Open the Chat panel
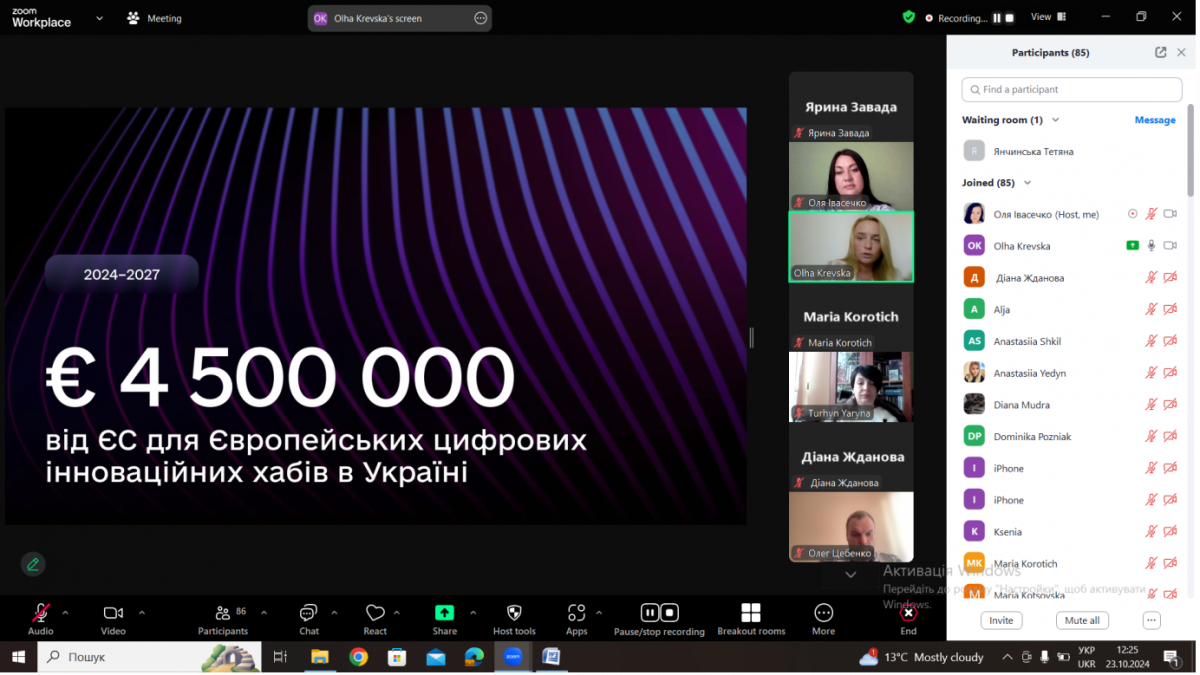The width and height of the screenshot is (1200, 675). coord(308,618)
